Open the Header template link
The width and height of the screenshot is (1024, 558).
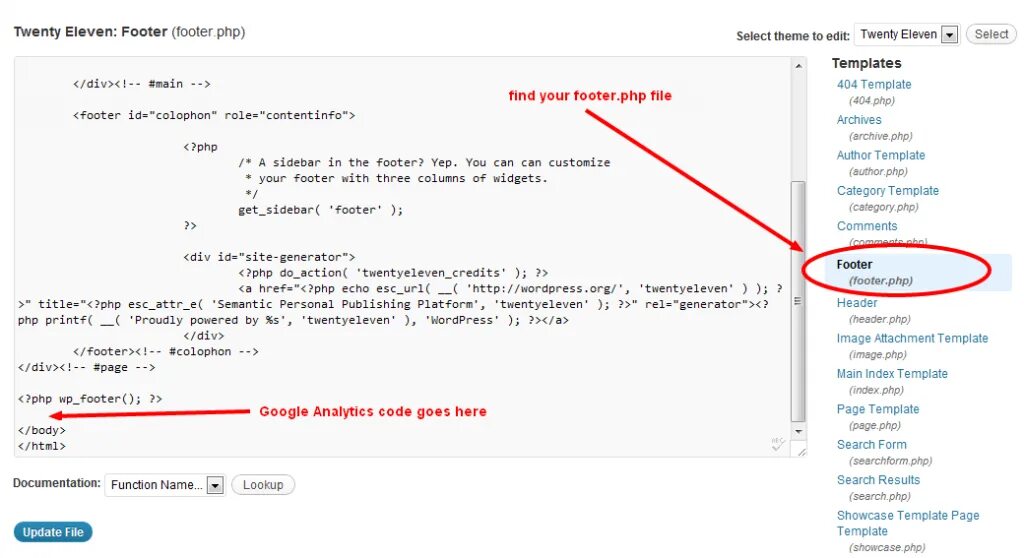tap(857, 303)
